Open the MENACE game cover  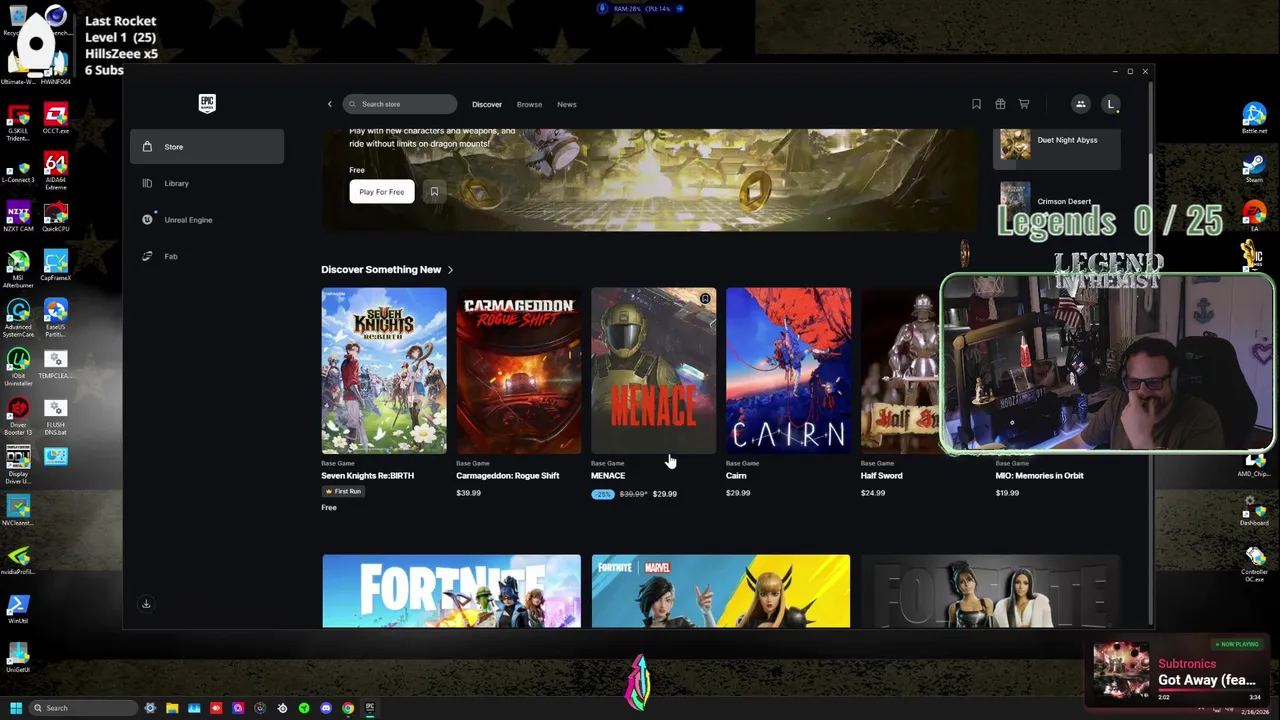(x=654, y=371)
